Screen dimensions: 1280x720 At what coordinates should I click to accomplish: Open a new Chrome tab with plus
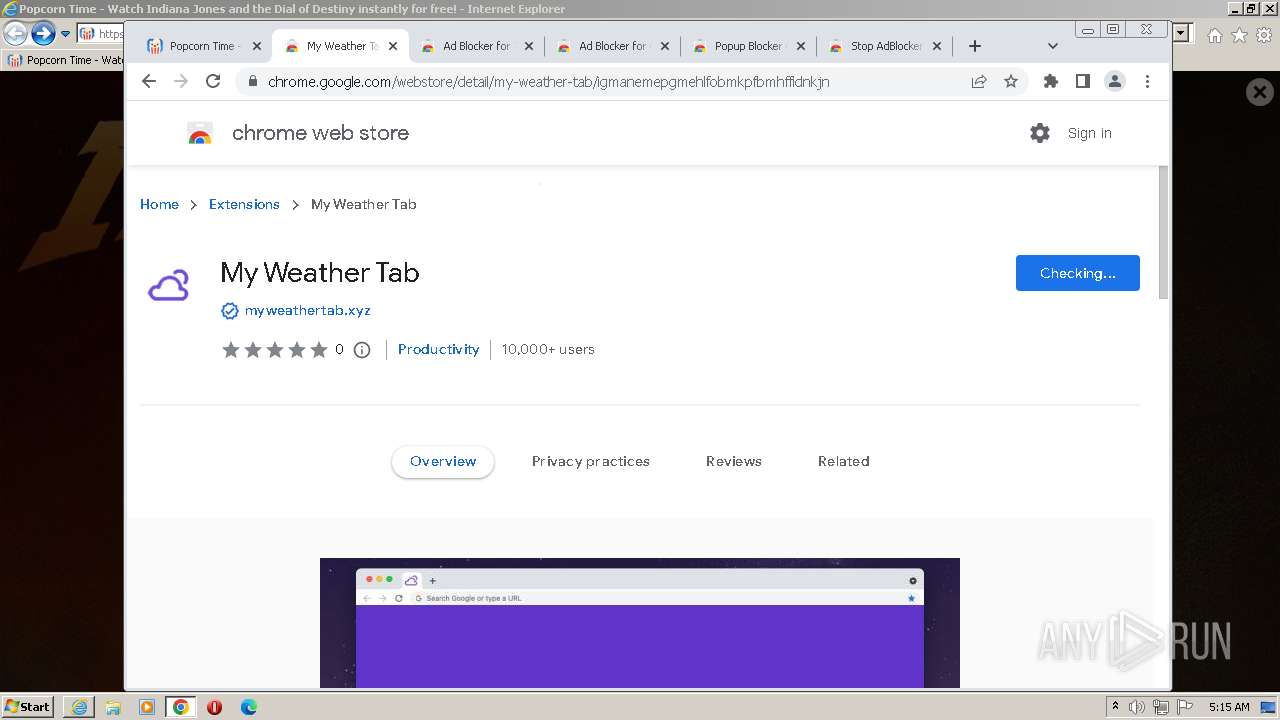click(x=975, y=46)
